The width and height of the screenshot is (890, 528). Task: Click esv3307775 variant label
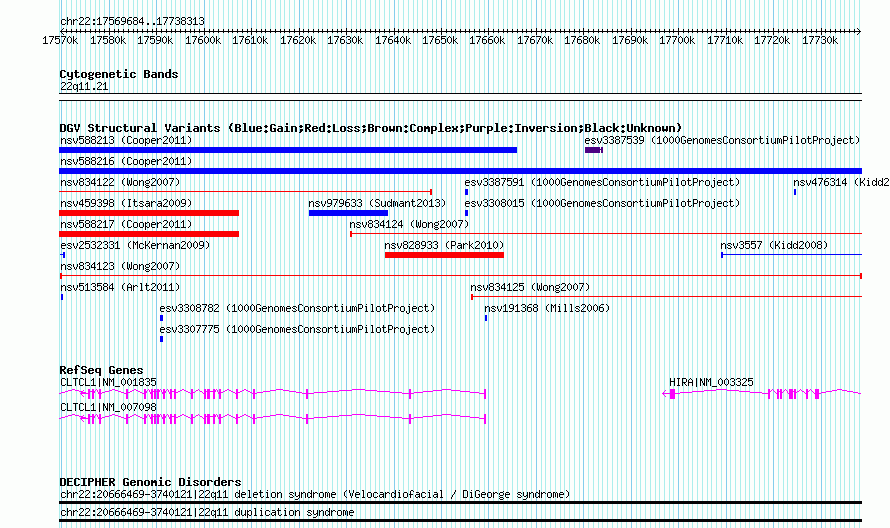[x=297, y=329]
